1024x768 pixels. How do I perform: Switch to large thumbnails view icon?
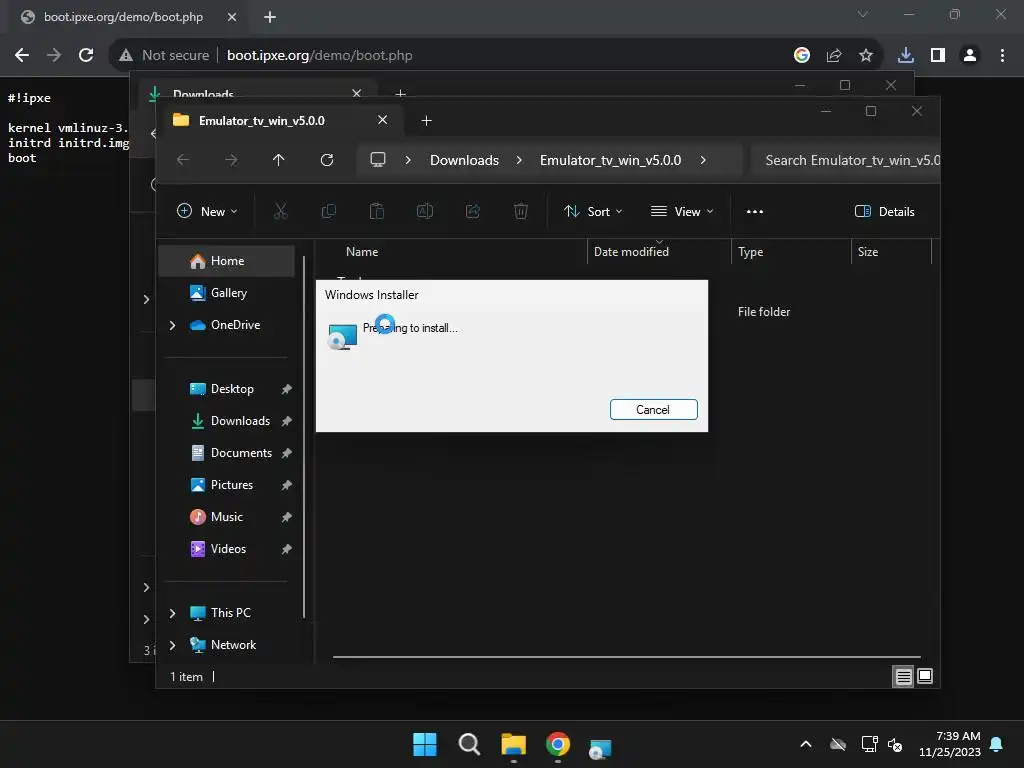pos(925,677)
